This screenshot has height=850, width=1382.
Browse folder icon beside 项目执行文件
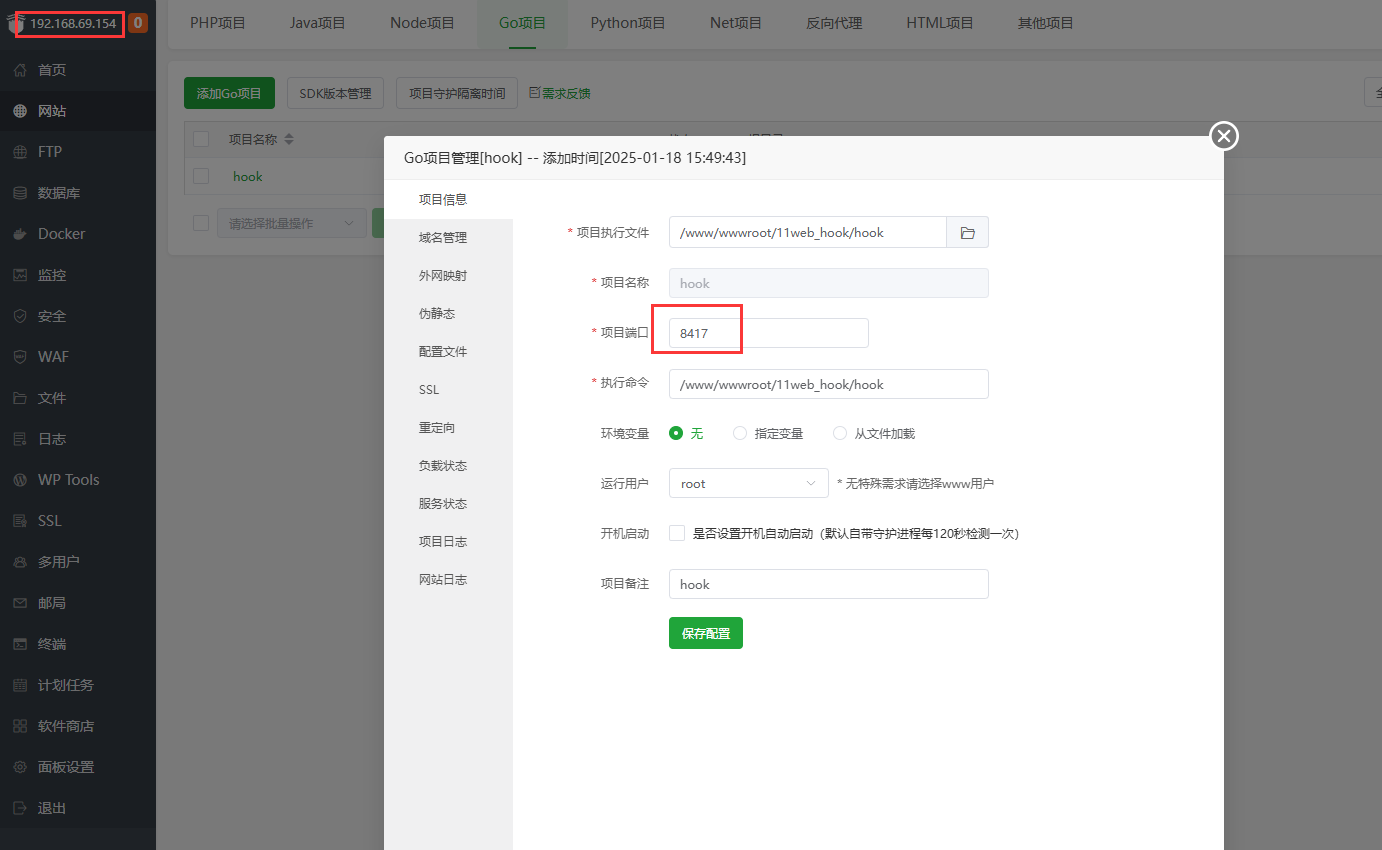coord(967,232)
